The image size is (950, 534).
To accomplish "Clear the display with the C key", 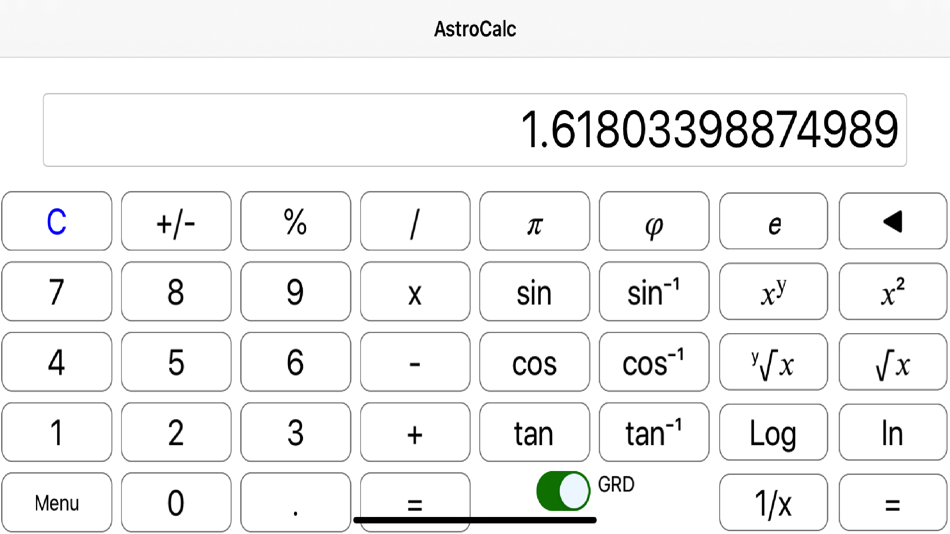I will coord(56,221).
